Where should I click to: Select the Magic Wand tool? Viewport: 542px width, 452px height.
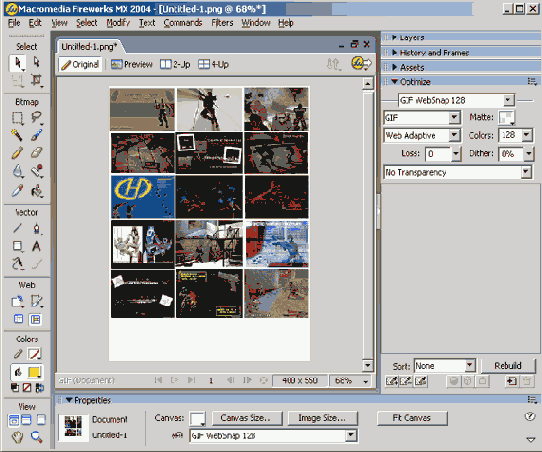click(x=17, y=135)
